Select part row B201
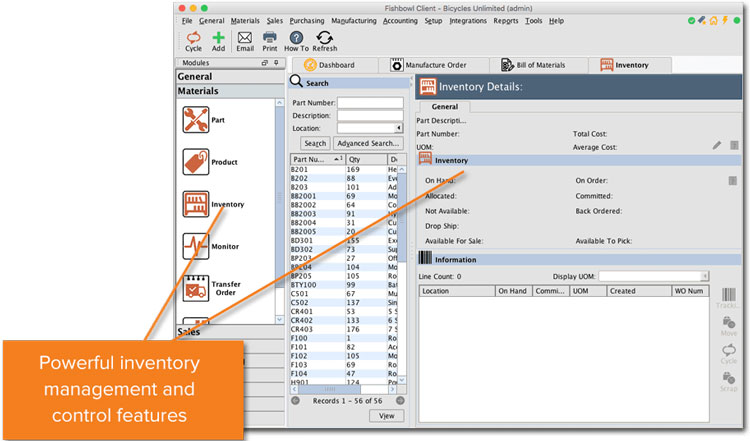Viewport: 750px width, 441px height. click(344, 169)
